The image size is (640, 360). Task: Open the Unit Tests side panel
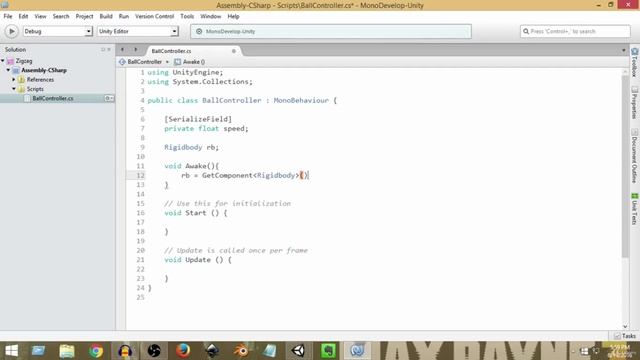[x=635, y=209]
